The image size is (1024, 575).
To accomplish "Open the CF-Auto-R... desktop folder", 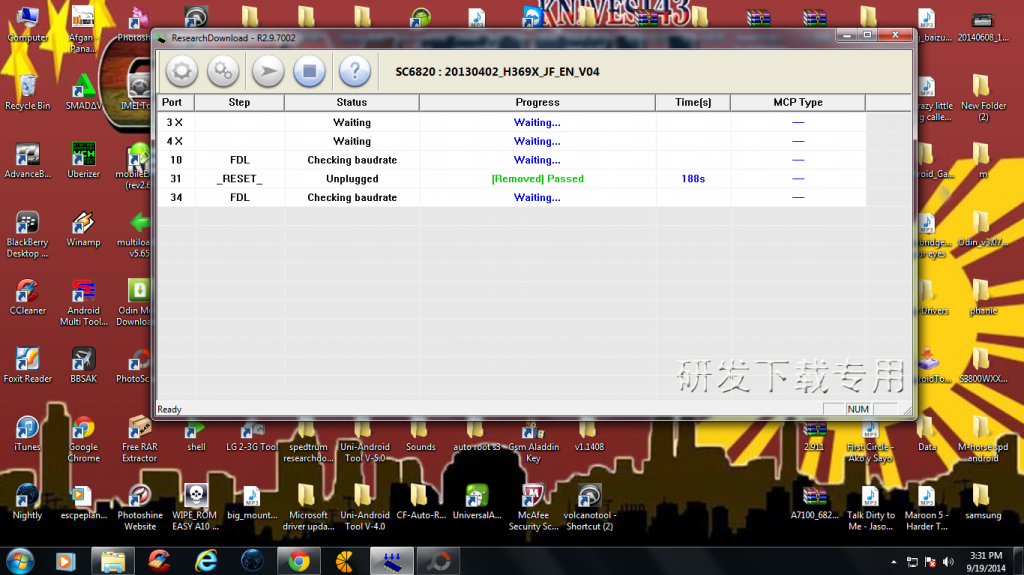I will click(x=421, y=502).
